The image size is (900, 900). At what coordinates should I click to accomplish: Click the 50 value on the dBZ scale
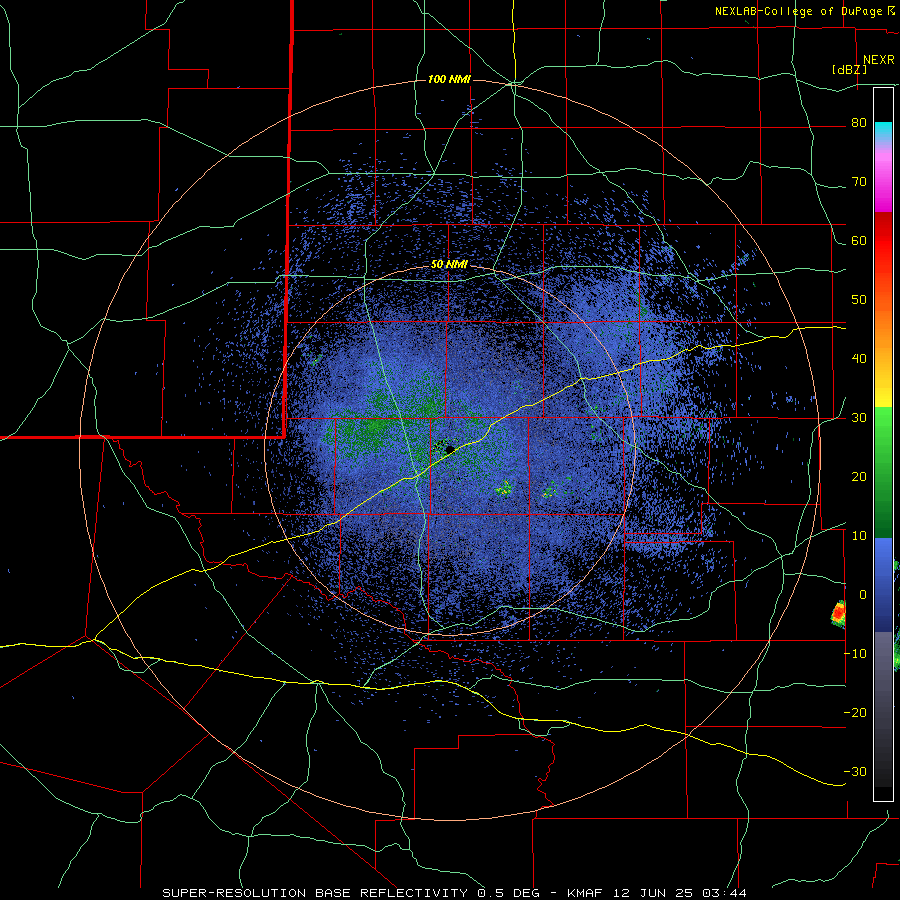(x=859, y=300)
